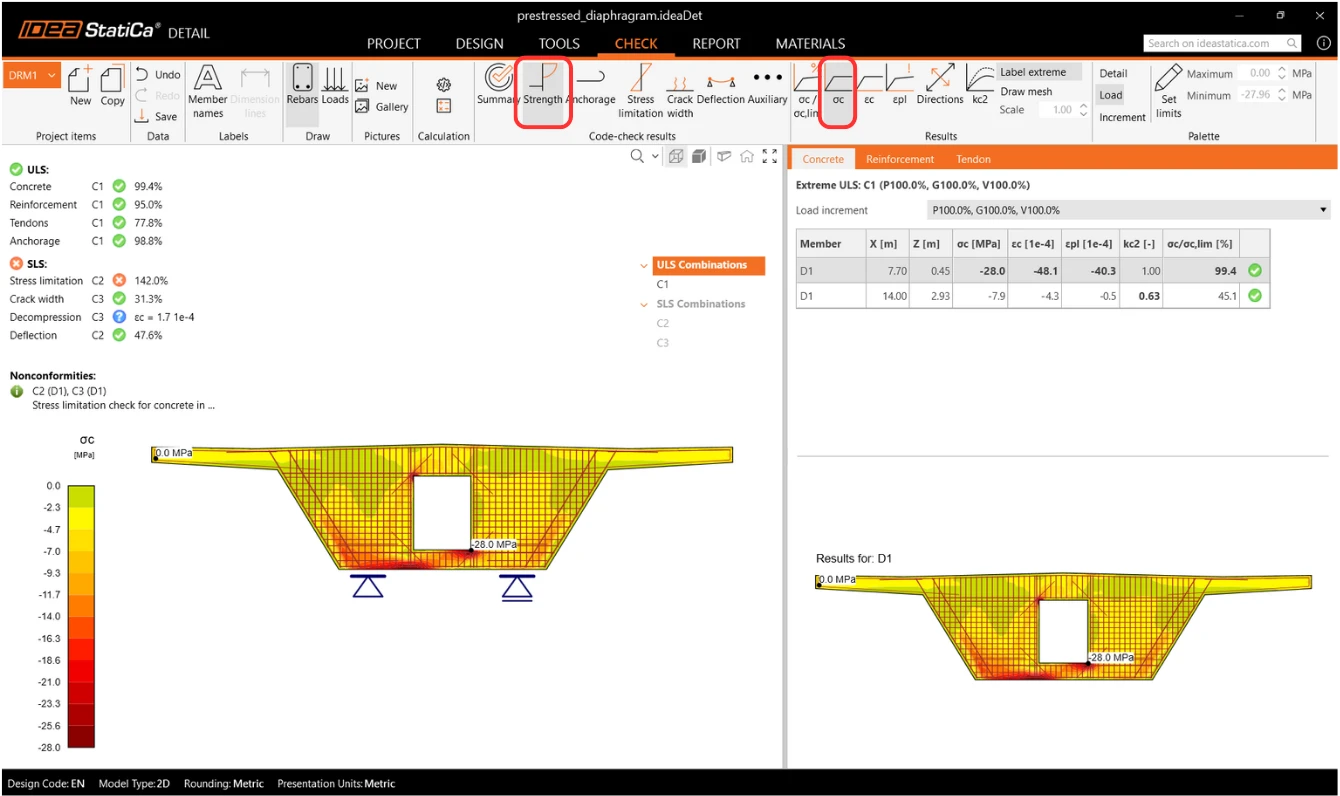Open the pictures Gallery
This screenshot has height=796, width=1340.
coord(381,107)
